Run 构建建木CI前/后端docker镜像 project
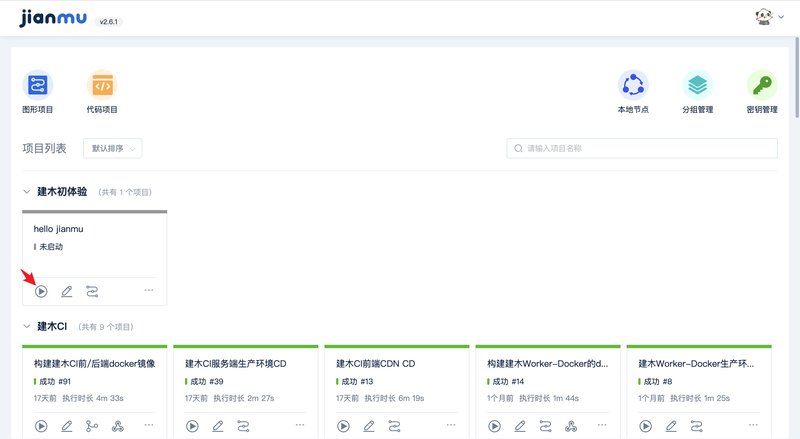The height and width of the screenshot is (439, 800). pos(41,426)
